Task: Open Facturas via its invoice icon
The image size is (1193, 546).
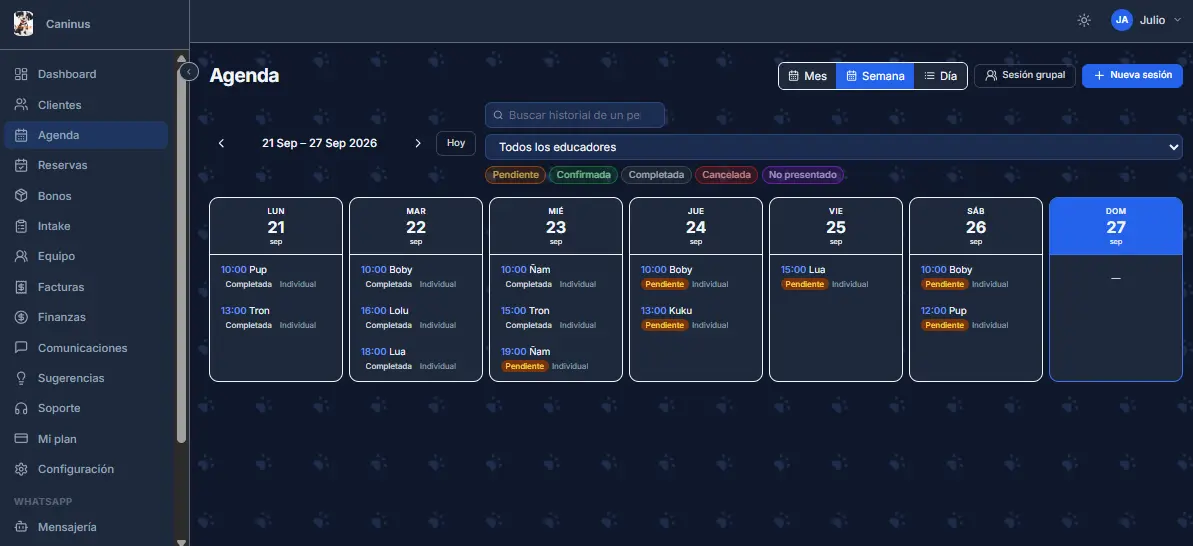Action: tap(21, 287)
